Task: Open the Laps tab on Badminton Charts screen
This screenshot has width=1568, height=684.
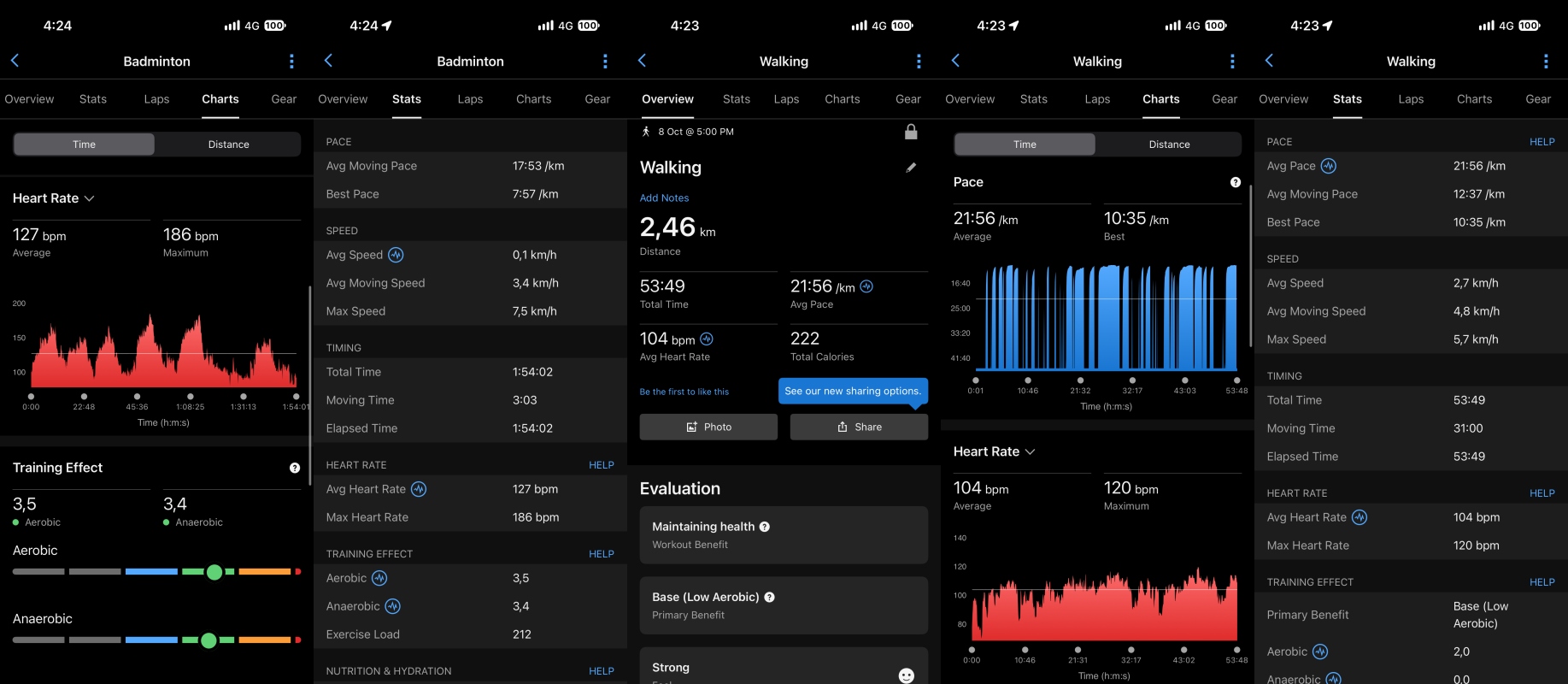Action: (x=156, y=99)
